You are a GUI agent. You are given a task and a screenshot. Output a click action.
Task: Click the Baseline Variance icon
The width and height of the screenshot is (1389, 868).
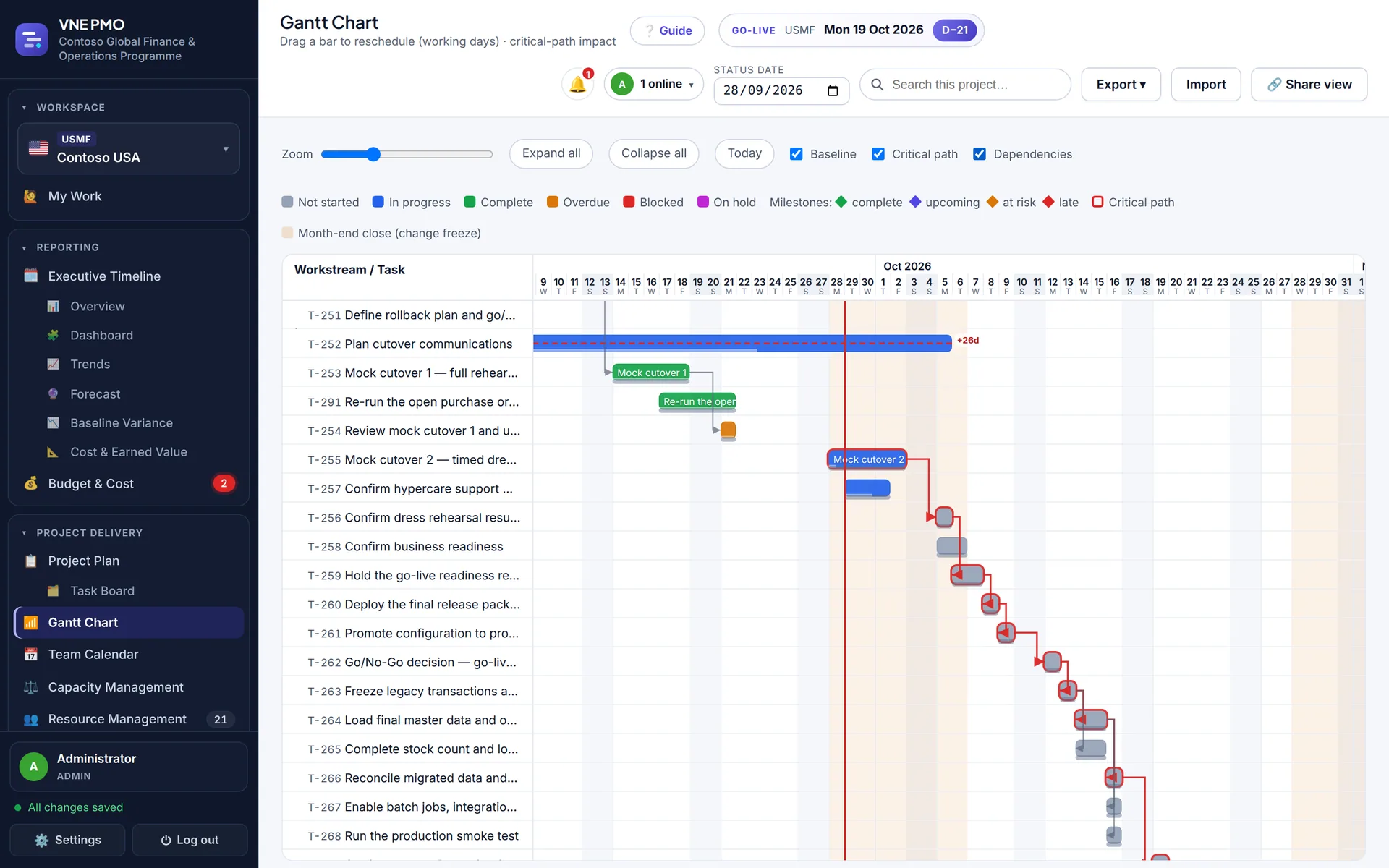[x=53, y=423]
